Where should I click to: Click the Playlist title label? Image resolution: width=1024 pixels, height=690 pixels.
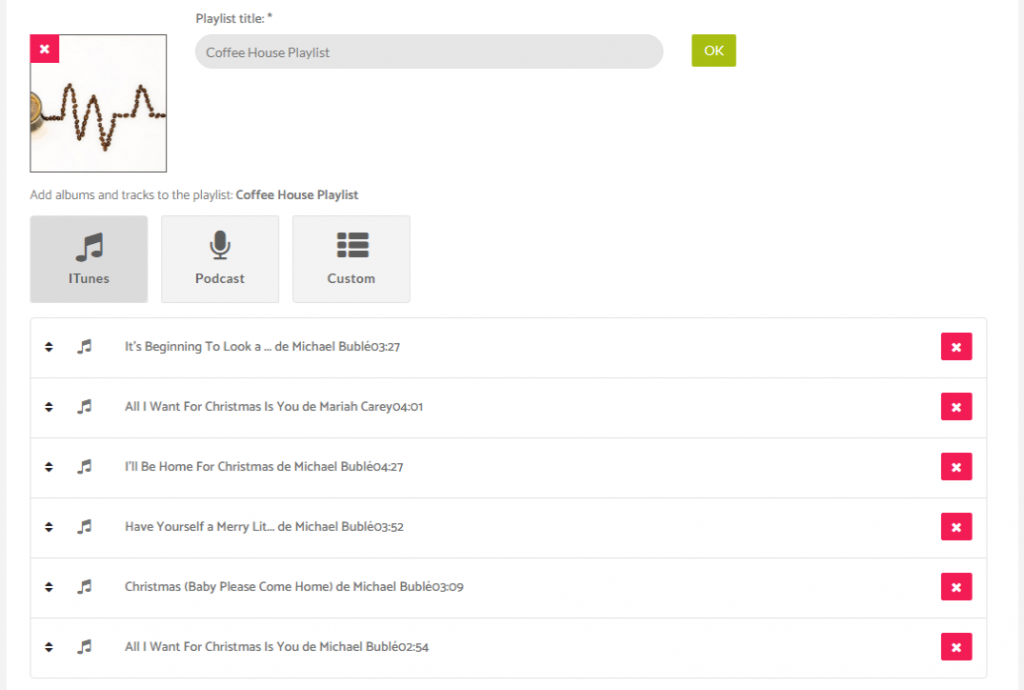tap(234, 18)
